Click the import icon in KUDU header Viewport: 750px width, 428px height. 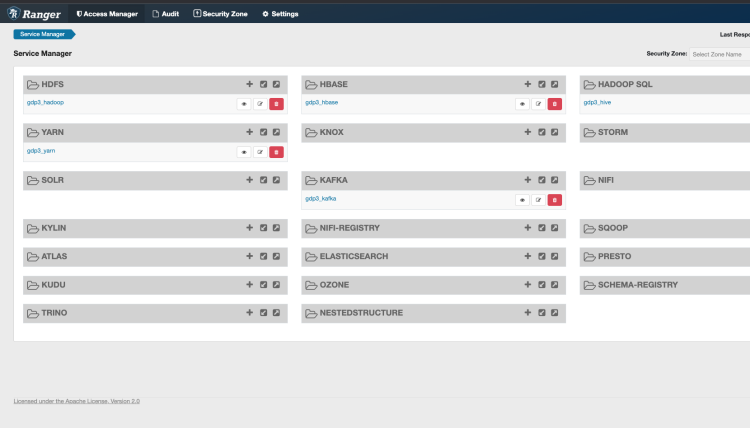click(264, 285)
